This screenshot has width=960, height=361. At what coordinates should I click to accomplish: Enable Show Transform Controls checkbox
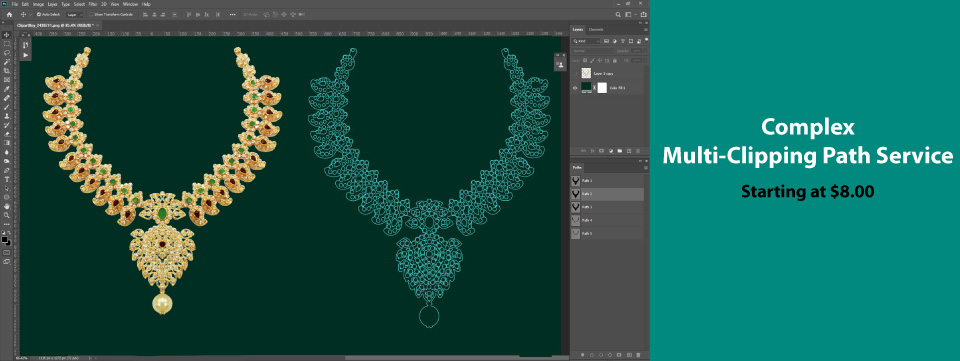(92, 14)
